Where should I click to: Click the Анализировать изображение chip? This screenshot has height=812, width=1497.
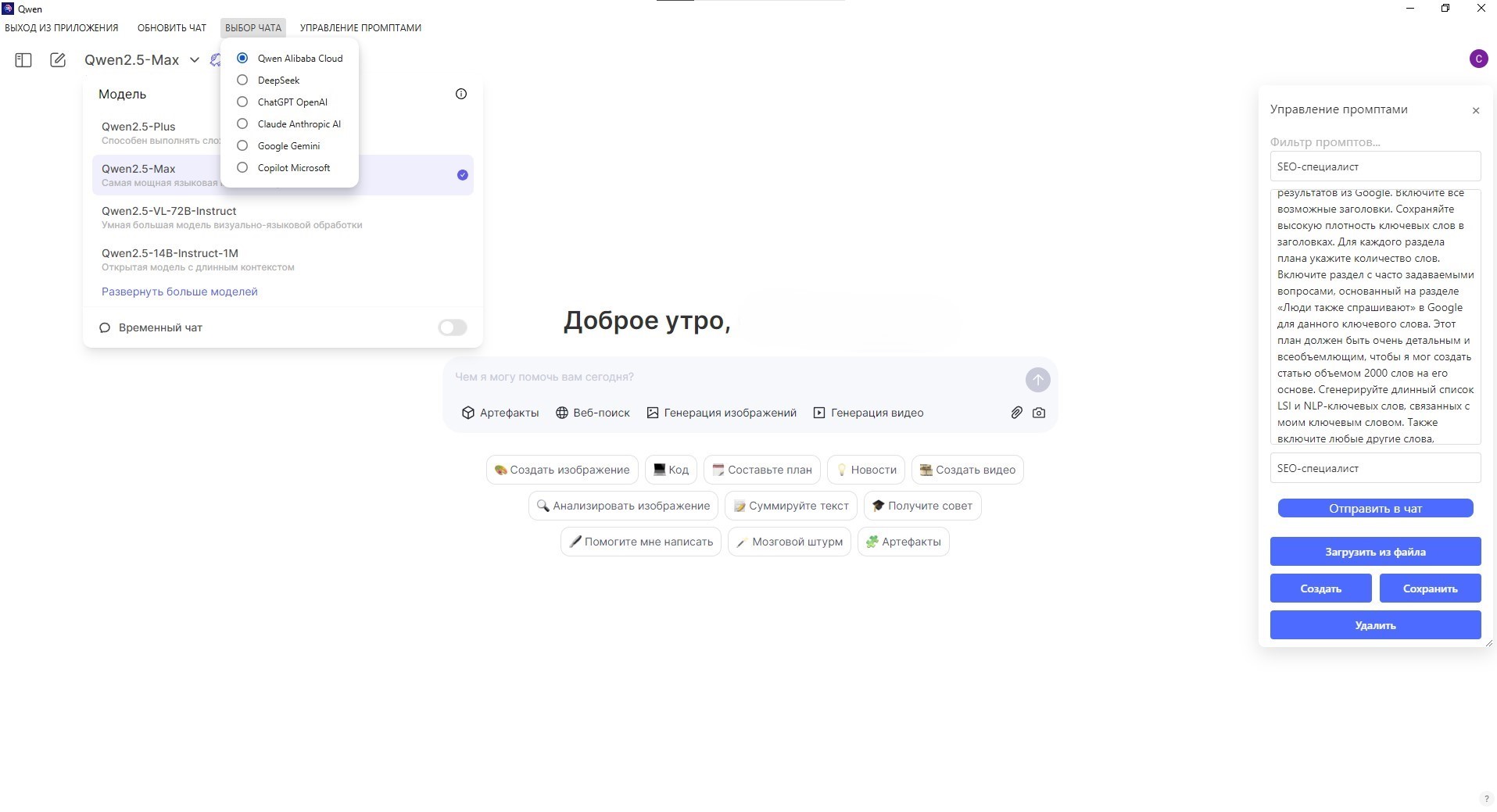coord(623,506)
